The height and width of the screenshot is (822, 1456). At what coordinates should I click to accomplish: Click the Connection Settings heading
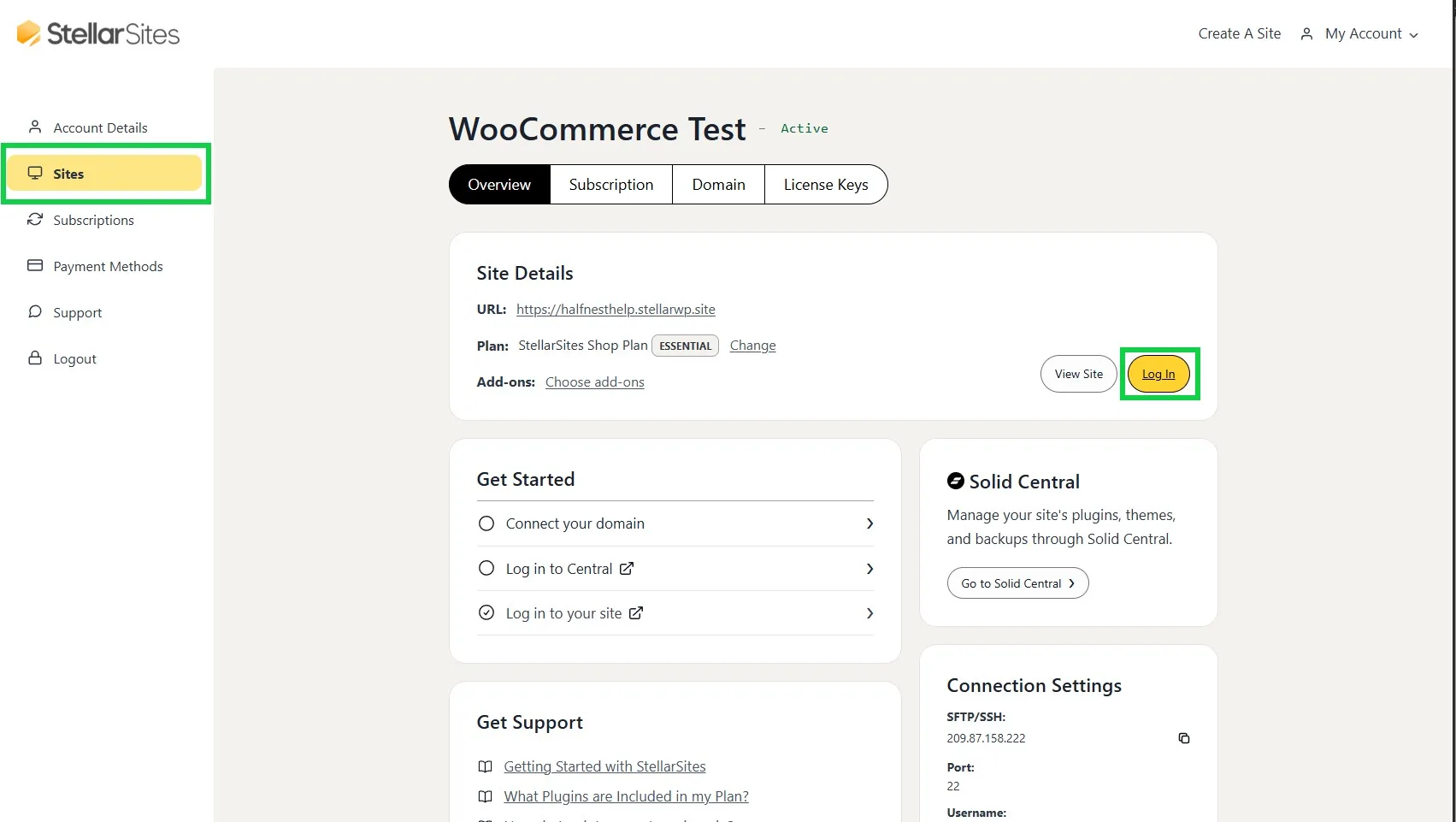tap(1034, 685)
